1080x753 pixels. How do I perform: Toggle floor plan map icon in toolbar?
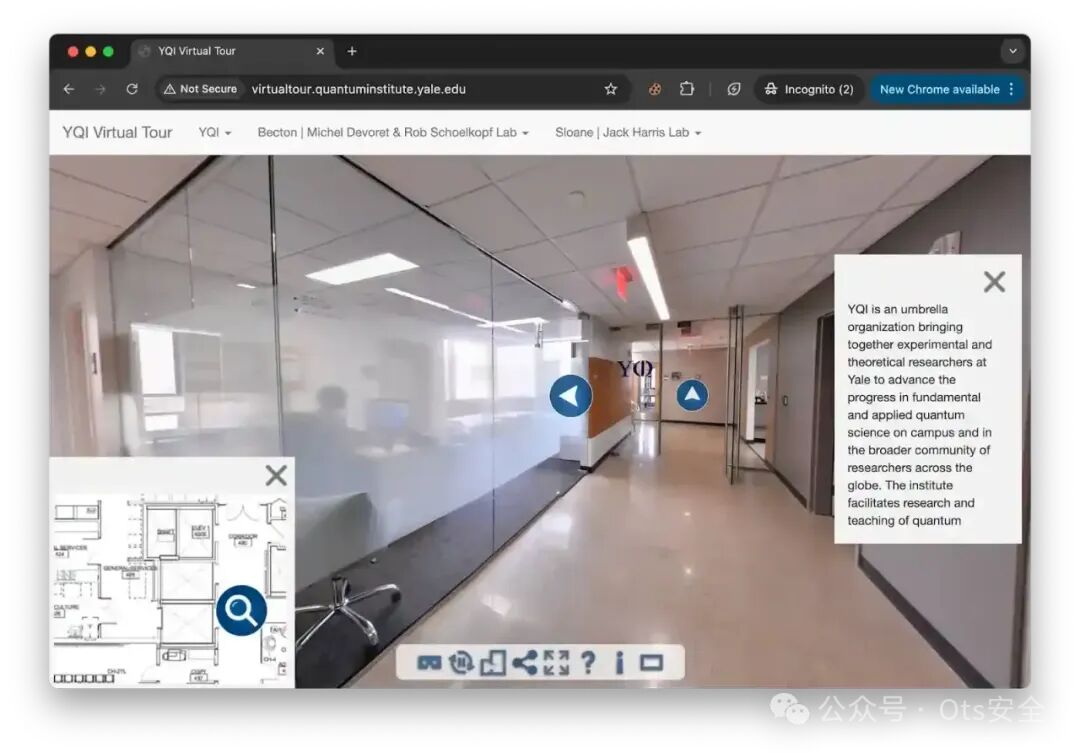492,663
